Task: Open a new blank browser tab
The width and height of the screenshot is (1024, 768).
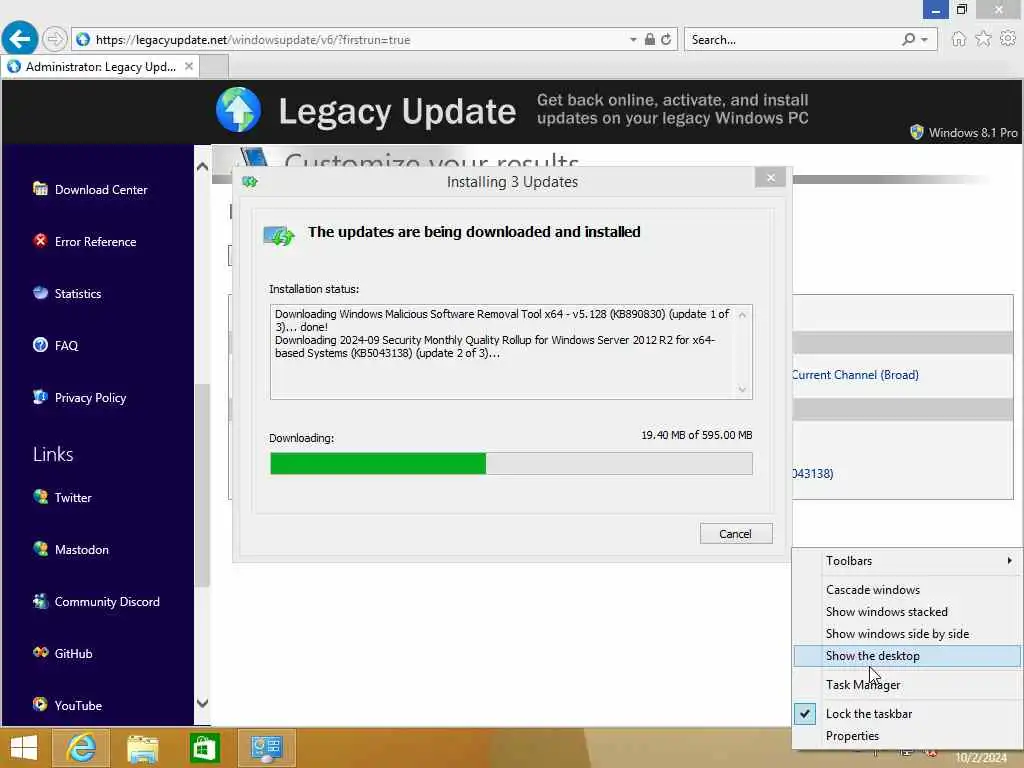Action: tap(214, 67)
